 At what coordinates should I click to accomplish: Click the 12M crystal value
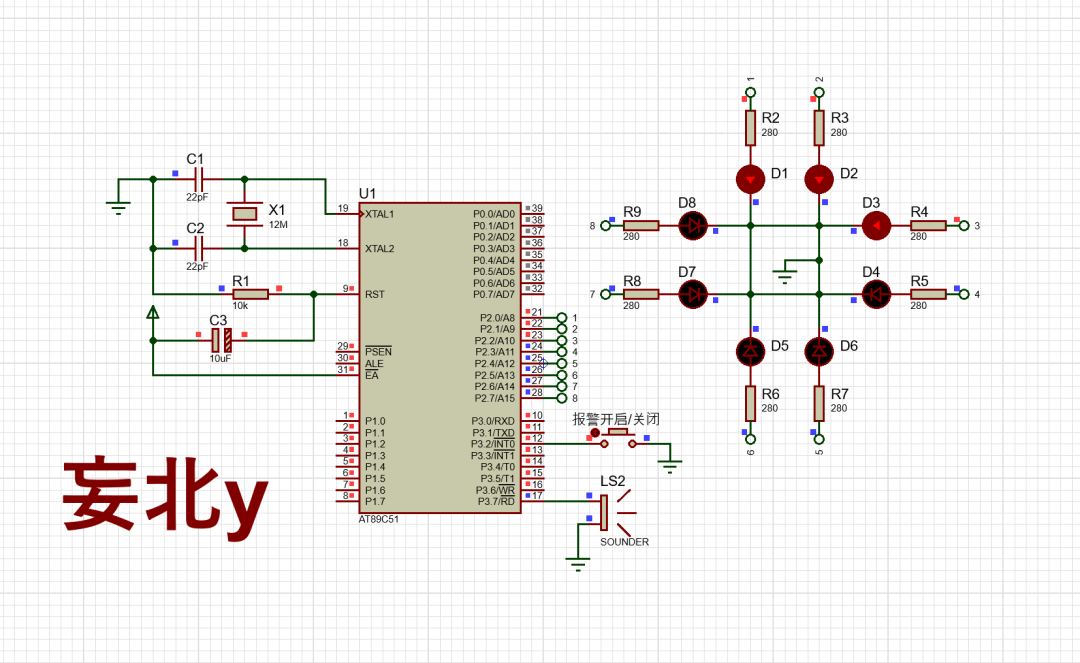[278, 224]
